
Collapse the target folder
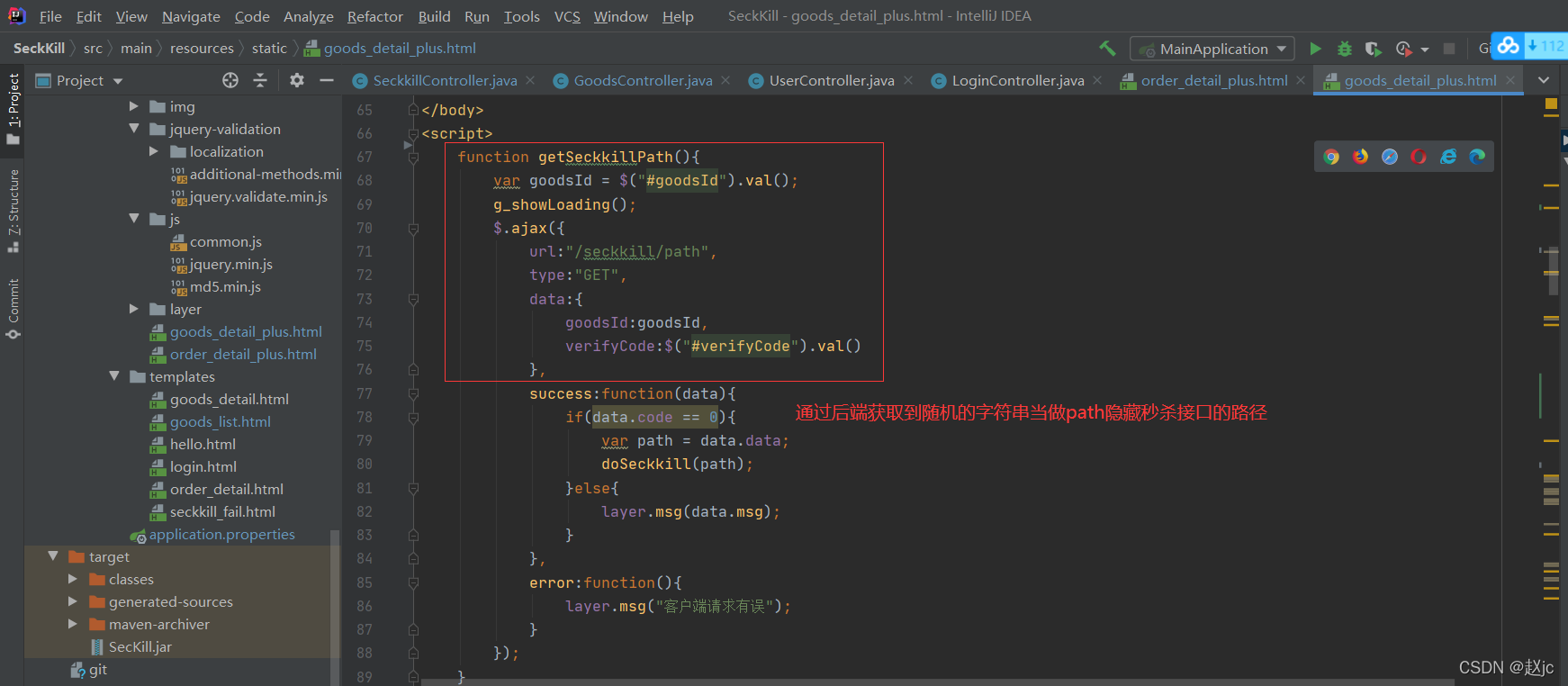pyautogui.click(x=53, y=556)
